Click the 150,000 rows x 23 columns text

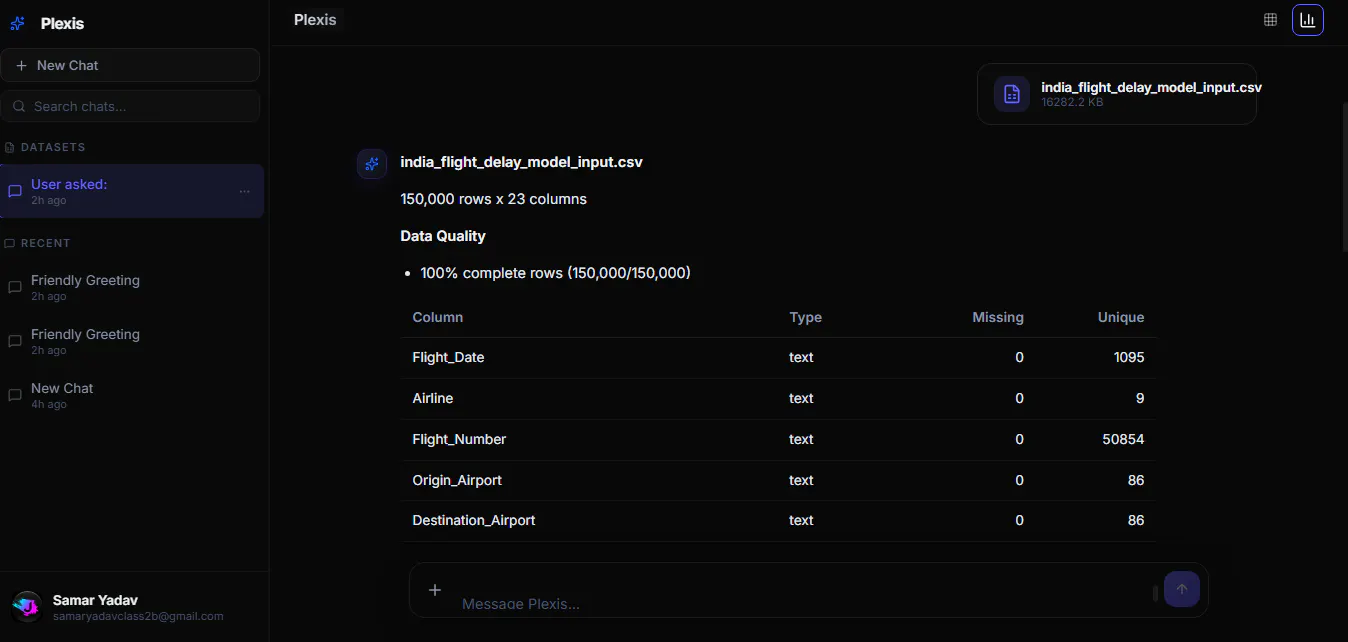click(x=493, y=199)
